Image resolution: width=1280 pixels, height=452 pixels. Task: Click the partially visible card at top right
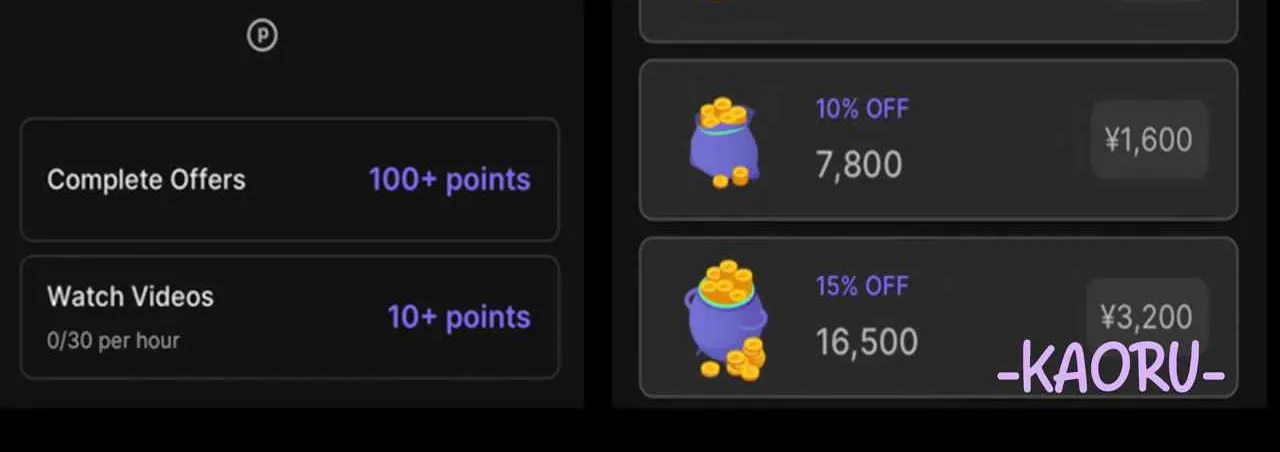coord(938,20)
